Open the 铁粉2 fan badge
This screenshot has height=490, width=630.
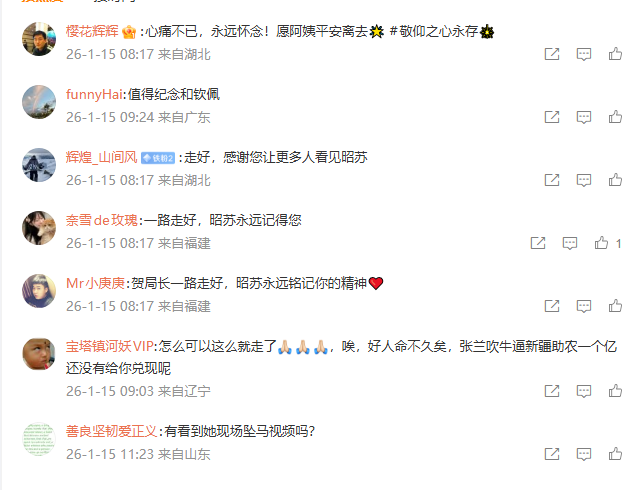pyautogui.click(x=158, y=158)
